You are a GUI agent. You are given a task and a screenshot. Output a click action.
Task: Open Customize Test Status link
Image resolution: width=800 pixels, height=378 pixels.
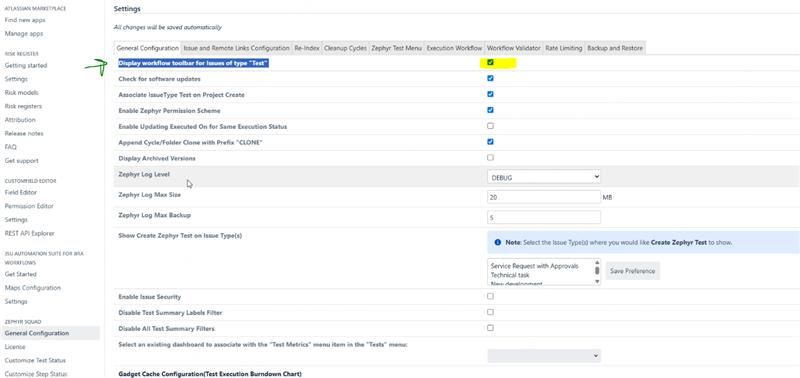tap(35, 360)
